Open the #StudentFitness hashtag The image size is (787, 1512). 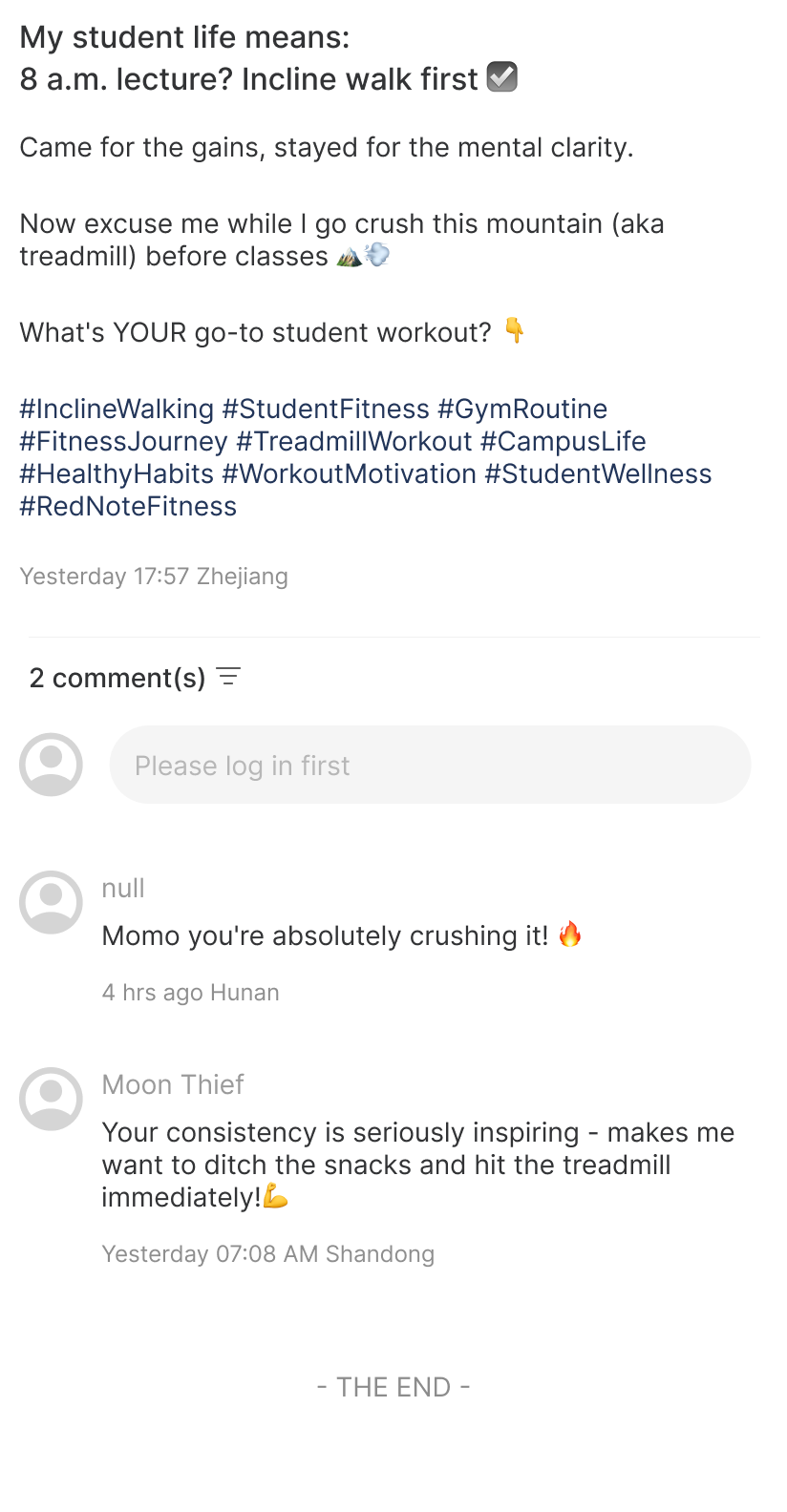[326, 409]
